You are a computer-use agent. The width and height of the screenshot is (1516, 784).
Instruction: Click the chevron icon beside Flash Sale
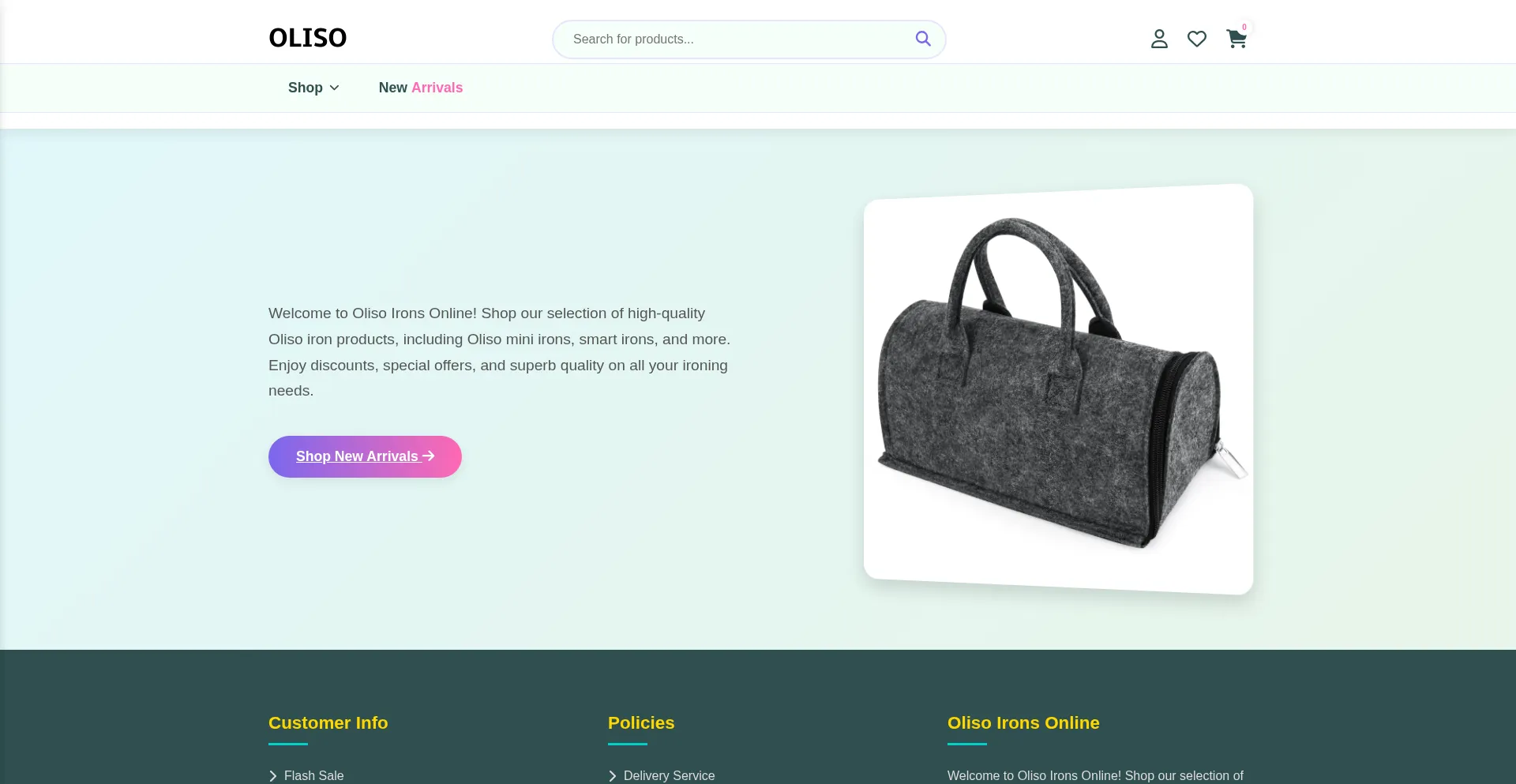tap(273, 776)
